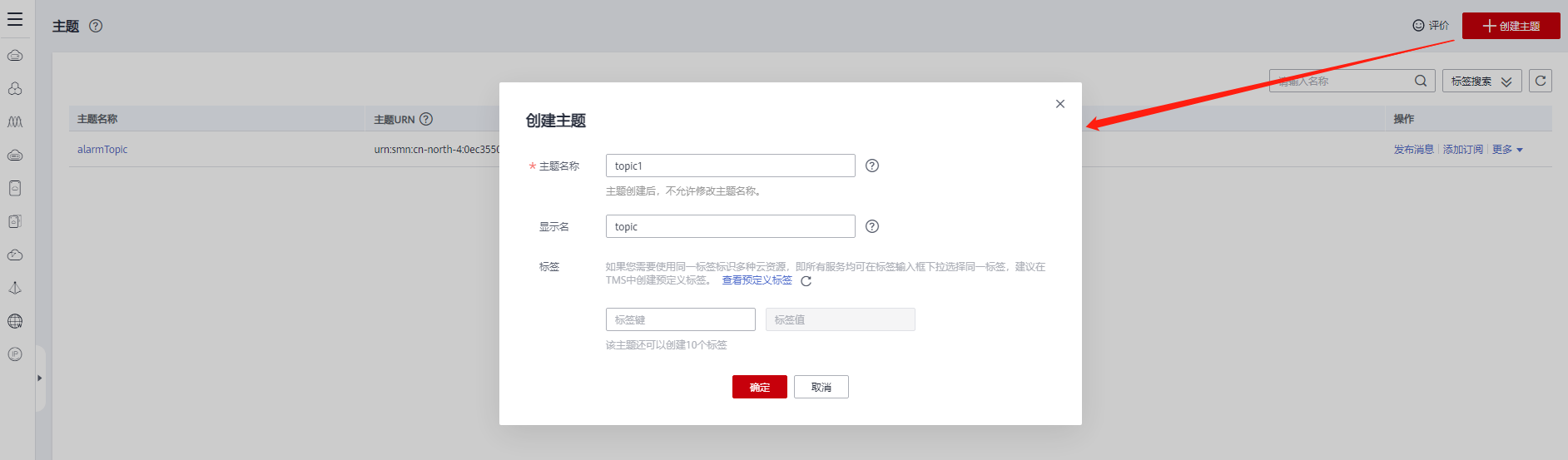The height and width of the screenshot is (460, 1568).
Task: Click the 创建主题 button
Action: pyautogui.click(x=1511, y=26)
